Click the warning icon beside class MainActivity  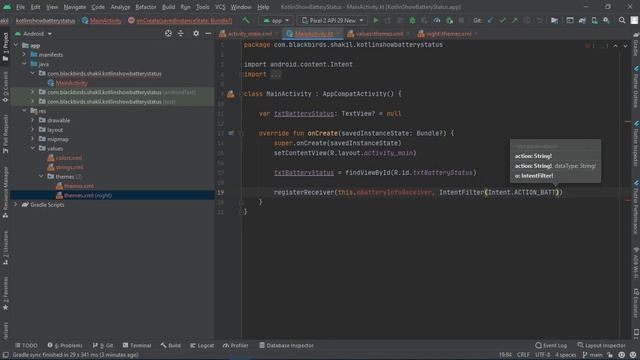tap(231, 94)
